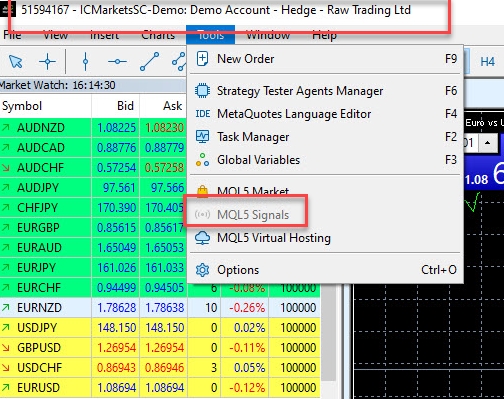Click the AUDNZD up-arrow direction icon
This screenshot has width=504, height=399.
click(6, 128)
